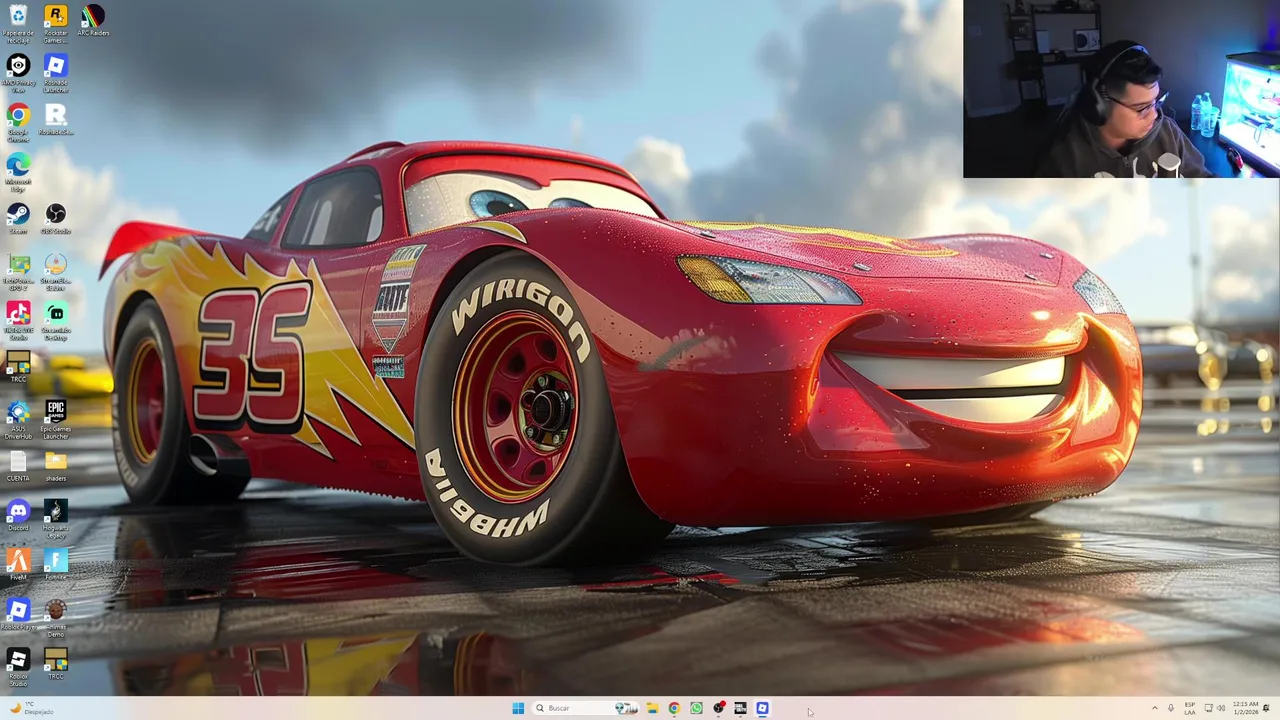Screen dimensions: 1280x720
Task: Open the Fortnite desktop shortcut
Action: (x=56, y=566)
